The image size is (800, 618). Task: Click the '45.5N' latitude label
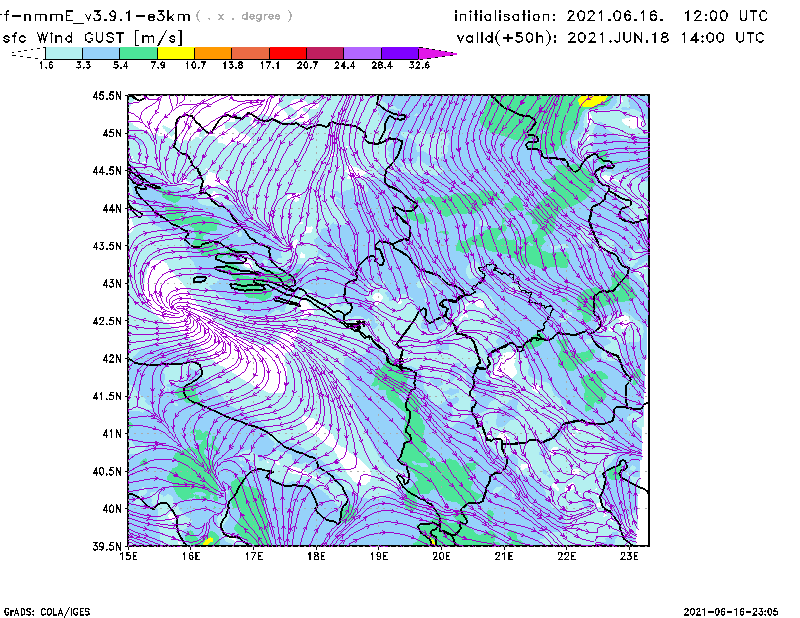107,95
